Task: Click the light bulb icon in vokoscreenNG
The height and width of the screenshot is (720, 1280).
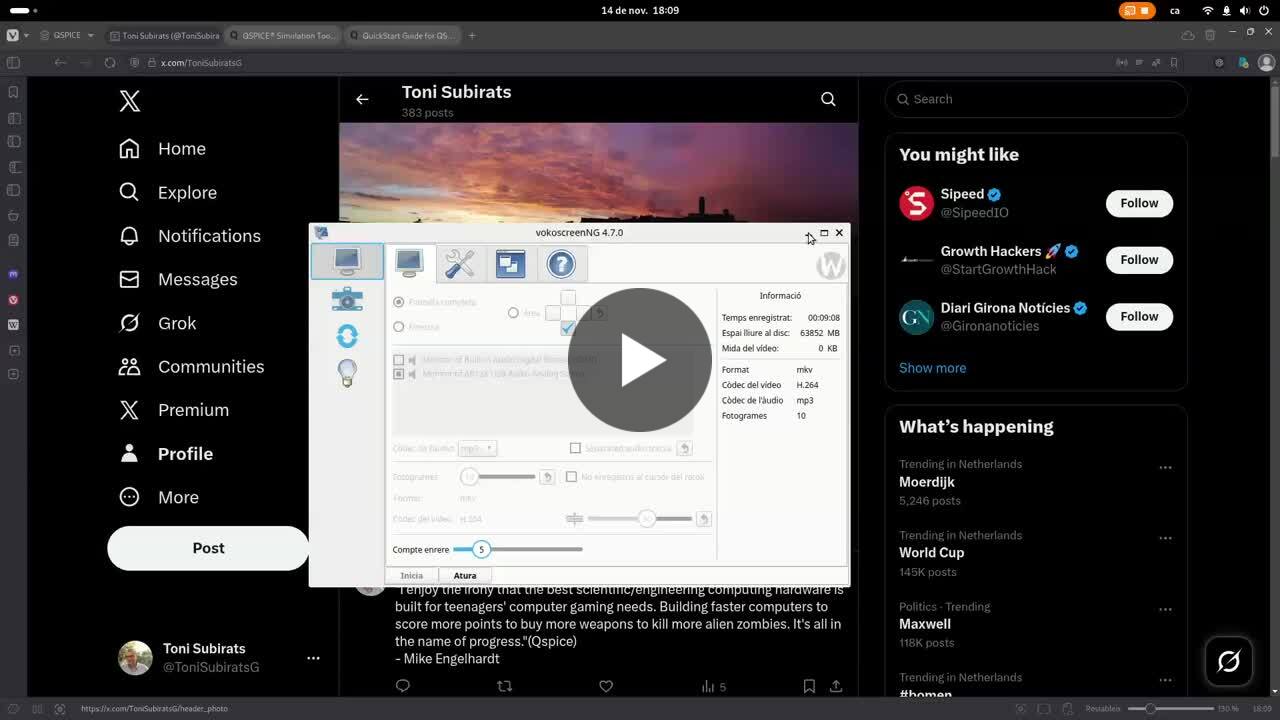Action: (347, 373)
